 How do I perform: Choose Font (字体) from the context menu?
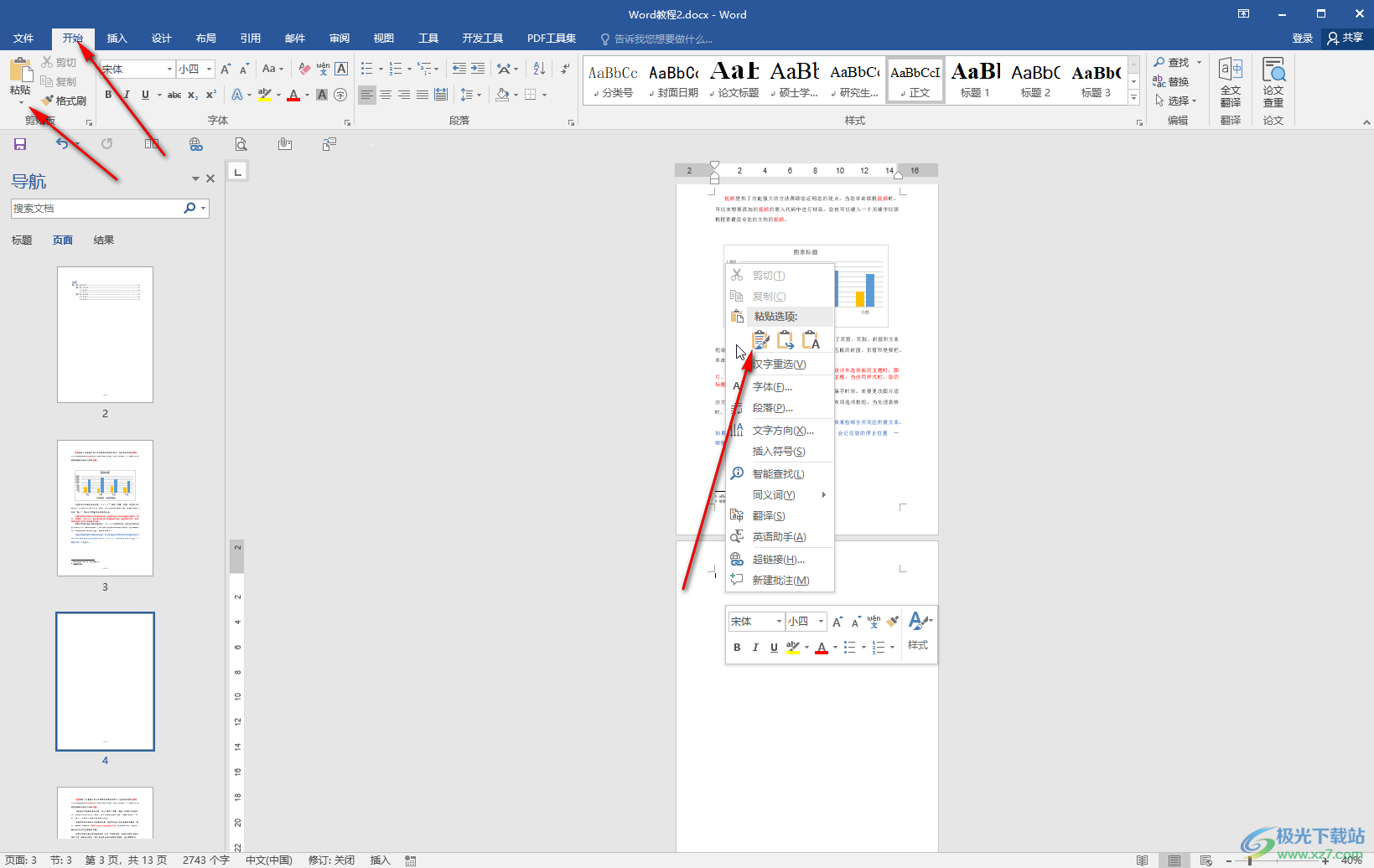[x=780, y=386]
